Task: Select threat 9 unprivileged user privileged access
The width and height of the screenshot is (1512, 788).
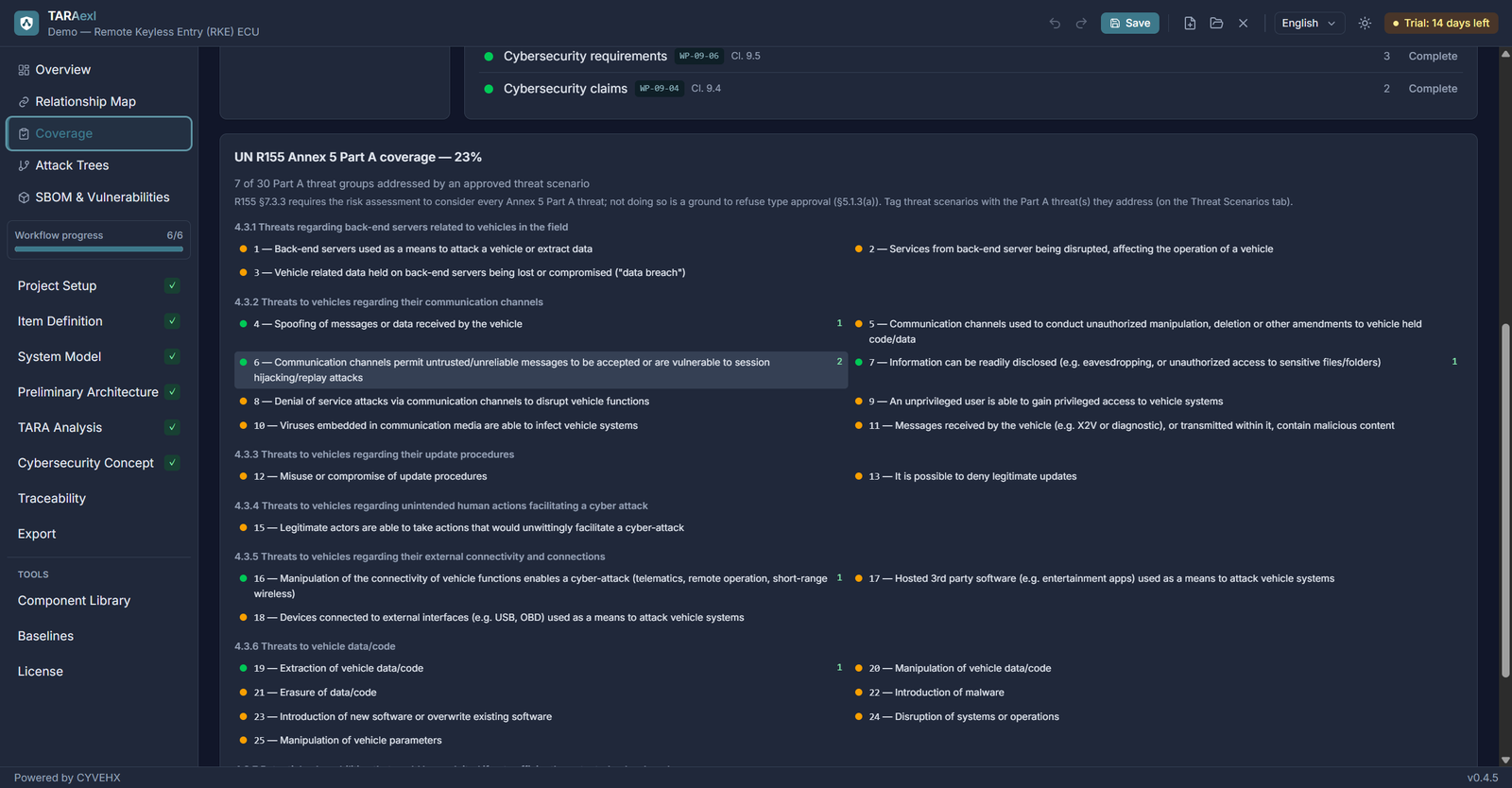Action: pyautogui.click(x=1156, y=402)
